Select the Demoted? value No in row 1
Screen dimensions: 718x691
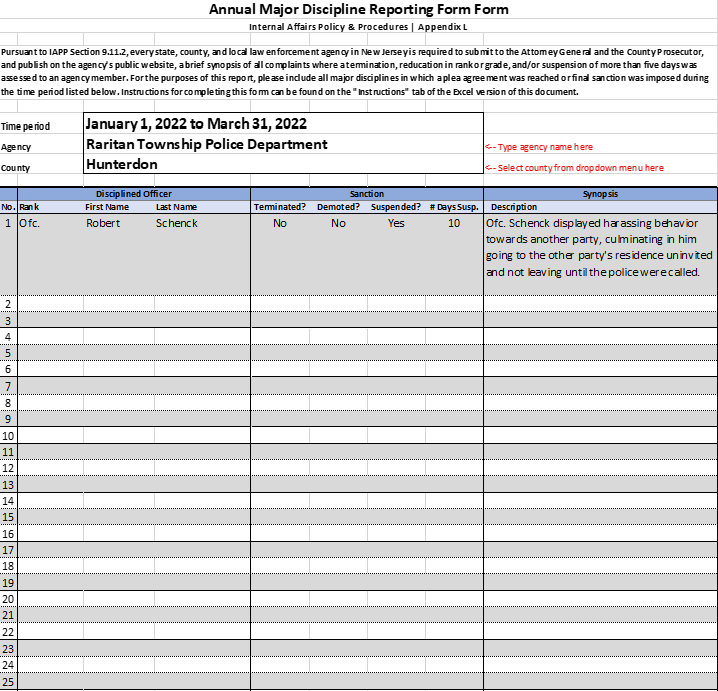(x=338, y=223)
